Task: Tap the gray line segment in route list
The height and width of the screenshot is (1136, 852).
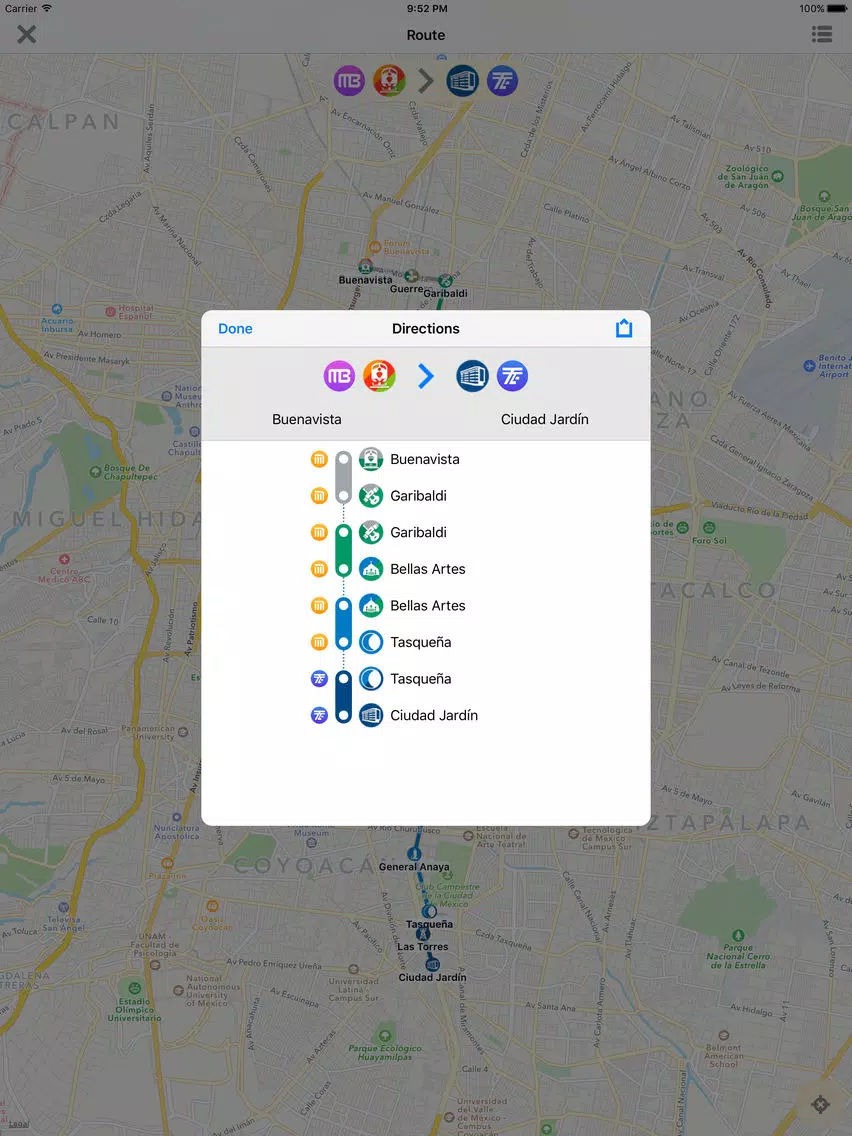Action: pos(343,477)
